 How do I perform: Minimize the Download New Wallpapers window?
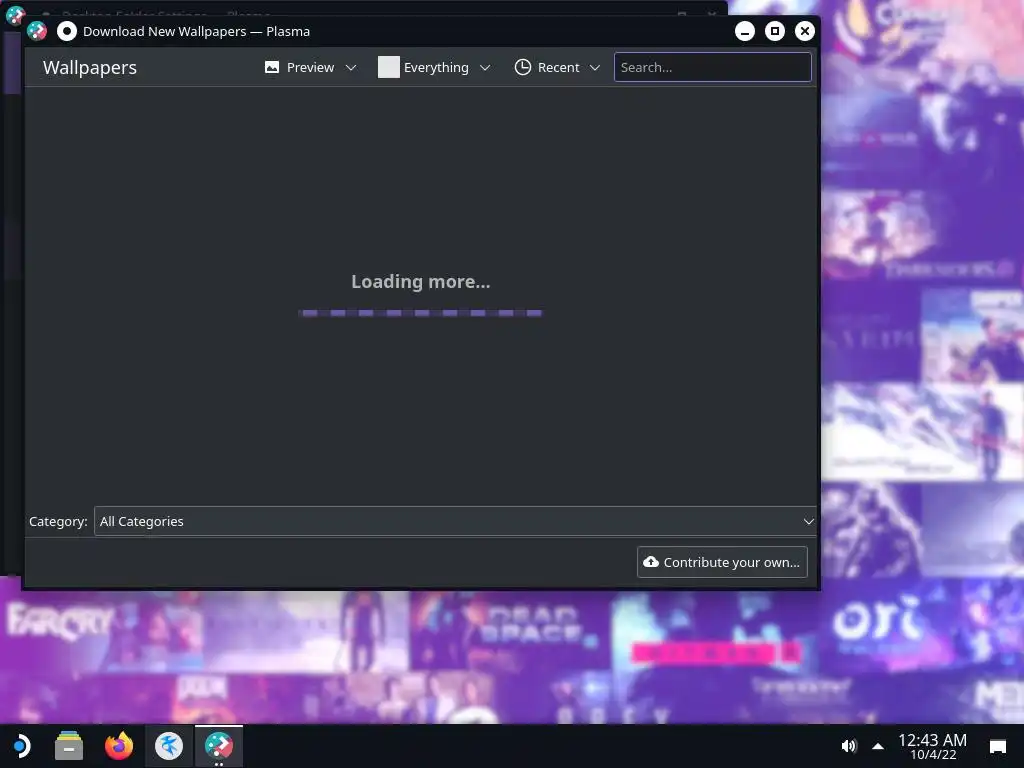pos(744,31)
